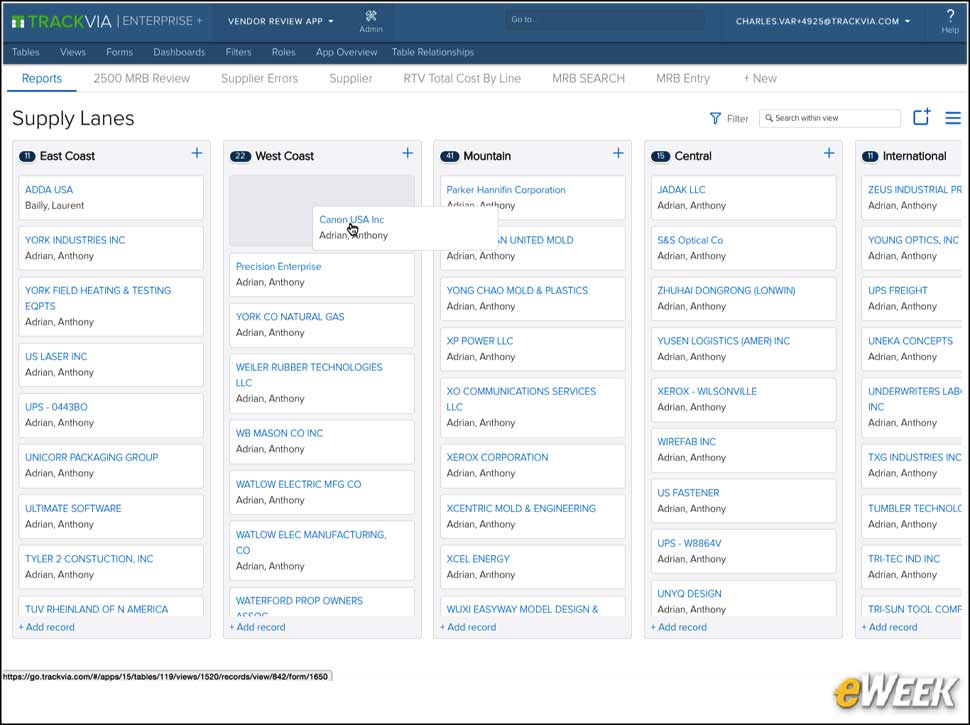Add a card to West Coast lane
The image size is (970, 725).
(407, 153)
